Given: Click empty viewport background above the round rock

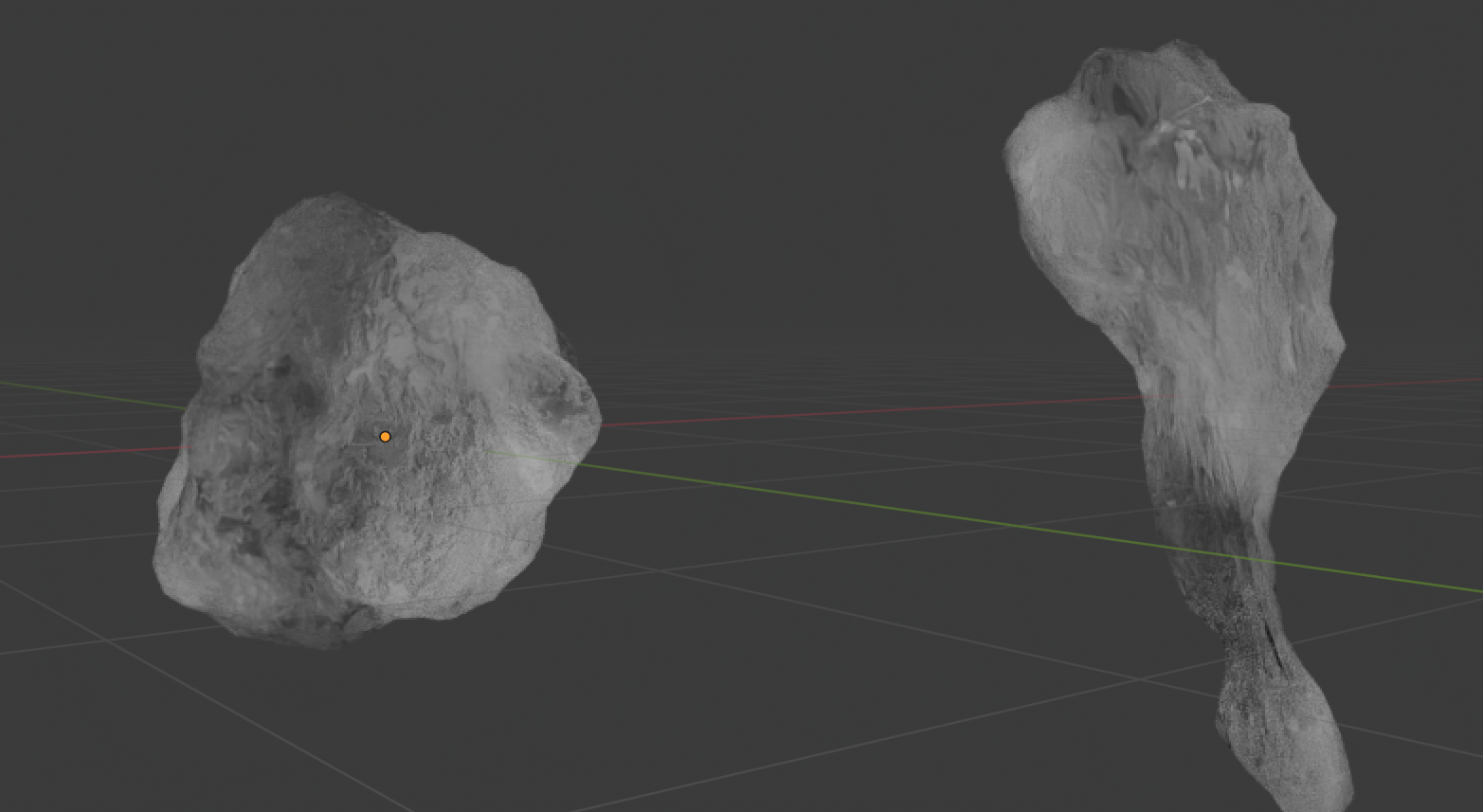Looking at the screenshot, I should pyautogui.click(x=379, y=95).
